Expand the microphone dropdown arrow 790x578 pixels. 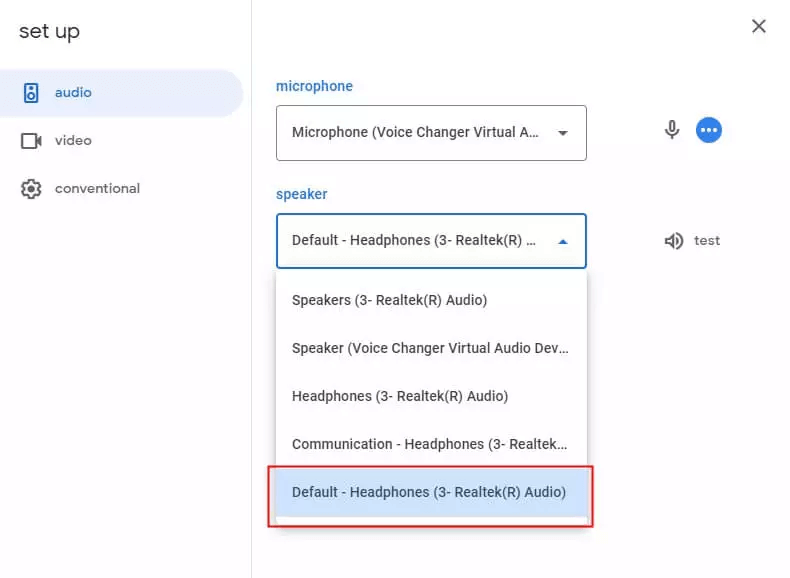pos(562,133)
